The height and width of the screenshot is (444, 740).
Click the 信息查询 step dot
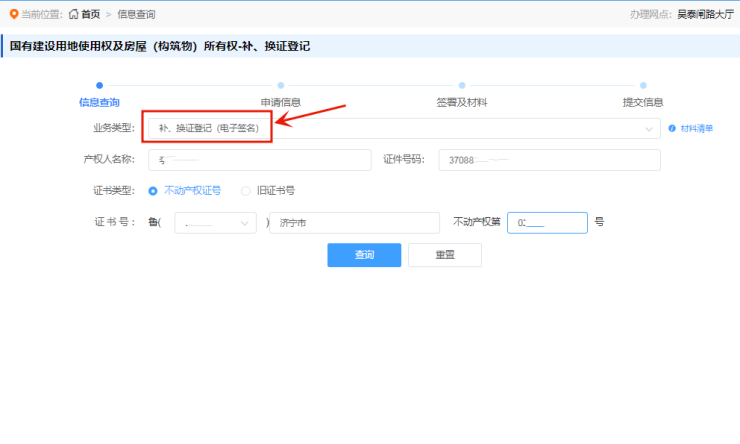[x=99, y=85]
